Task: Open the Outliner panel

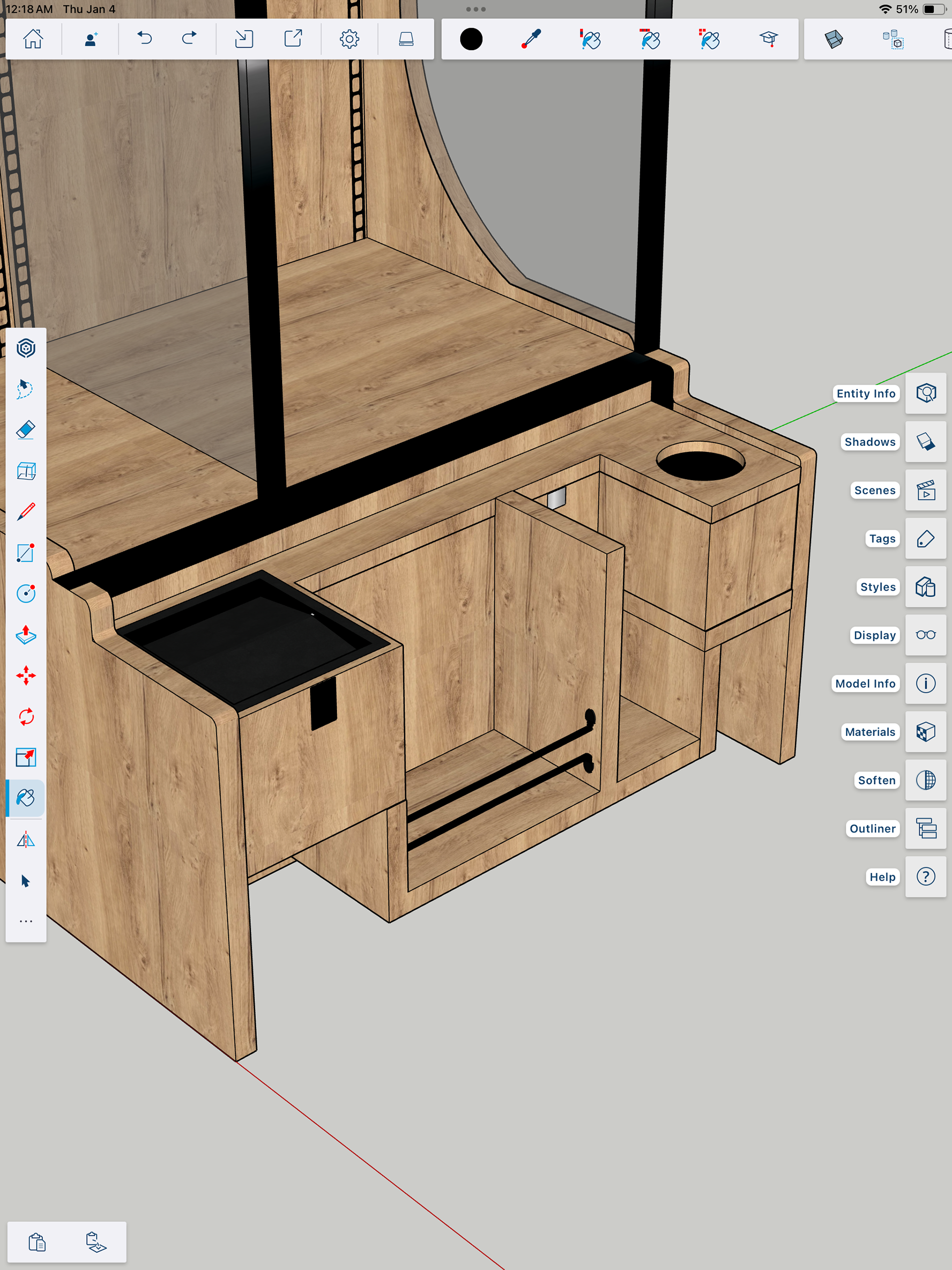Action: (925, 829)
